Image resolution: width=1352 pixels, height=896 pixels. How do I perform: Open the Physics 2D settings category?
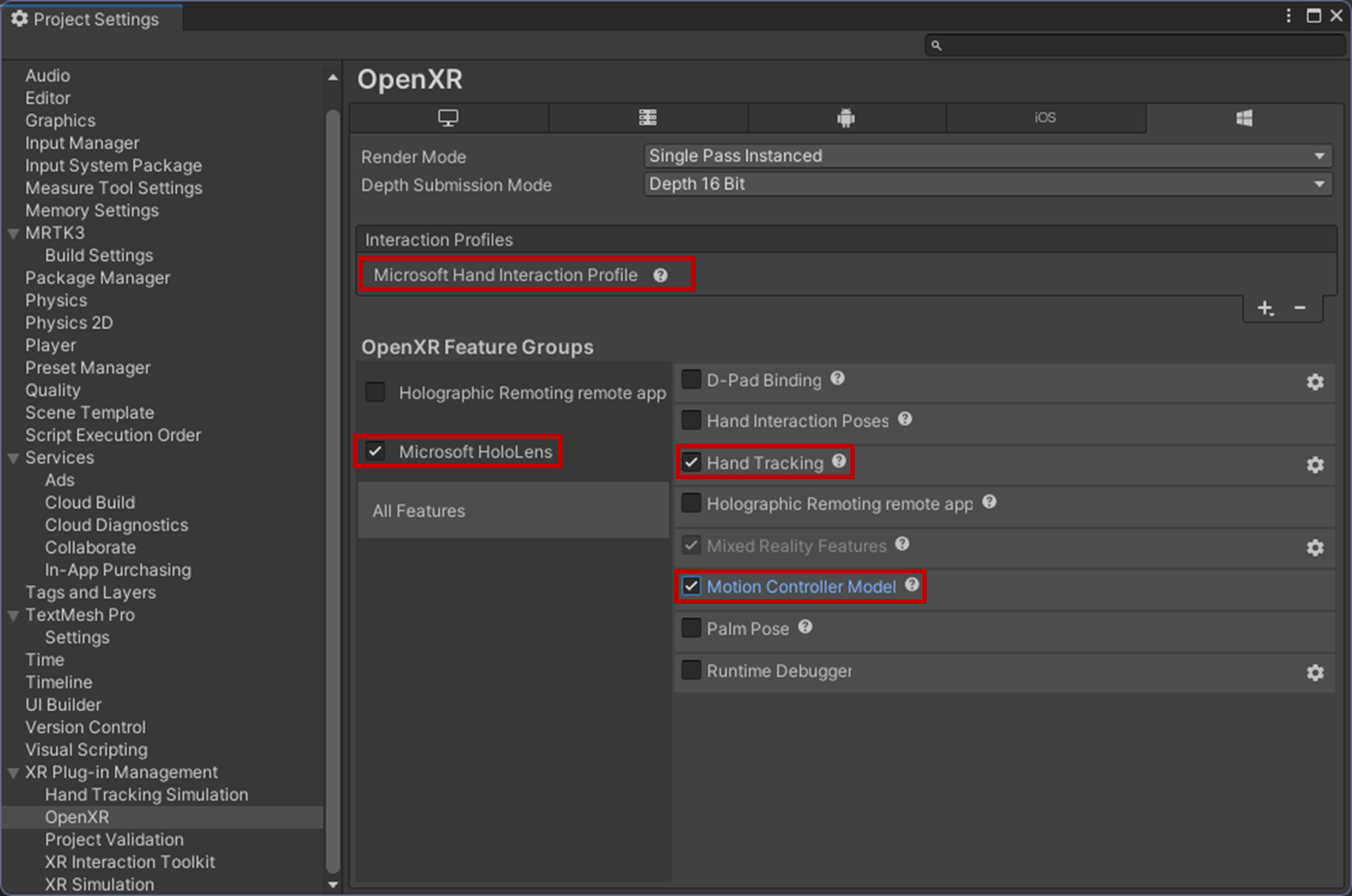69,323
